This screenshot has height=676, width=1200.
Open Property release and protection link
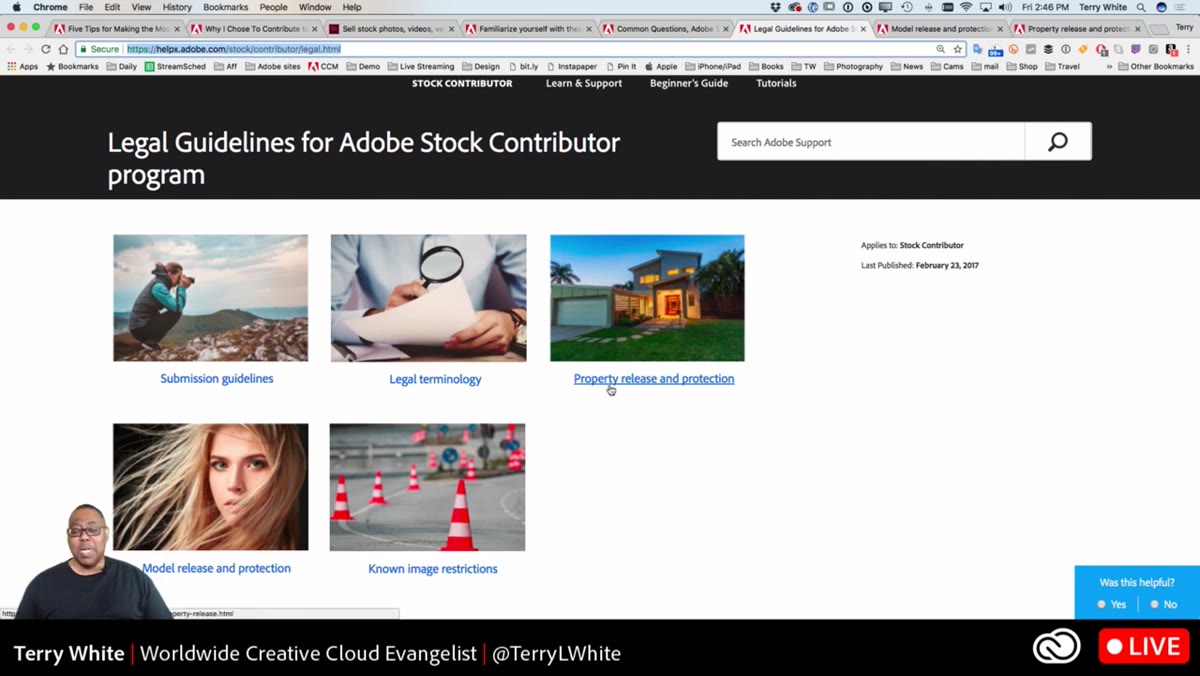(654, 378)
